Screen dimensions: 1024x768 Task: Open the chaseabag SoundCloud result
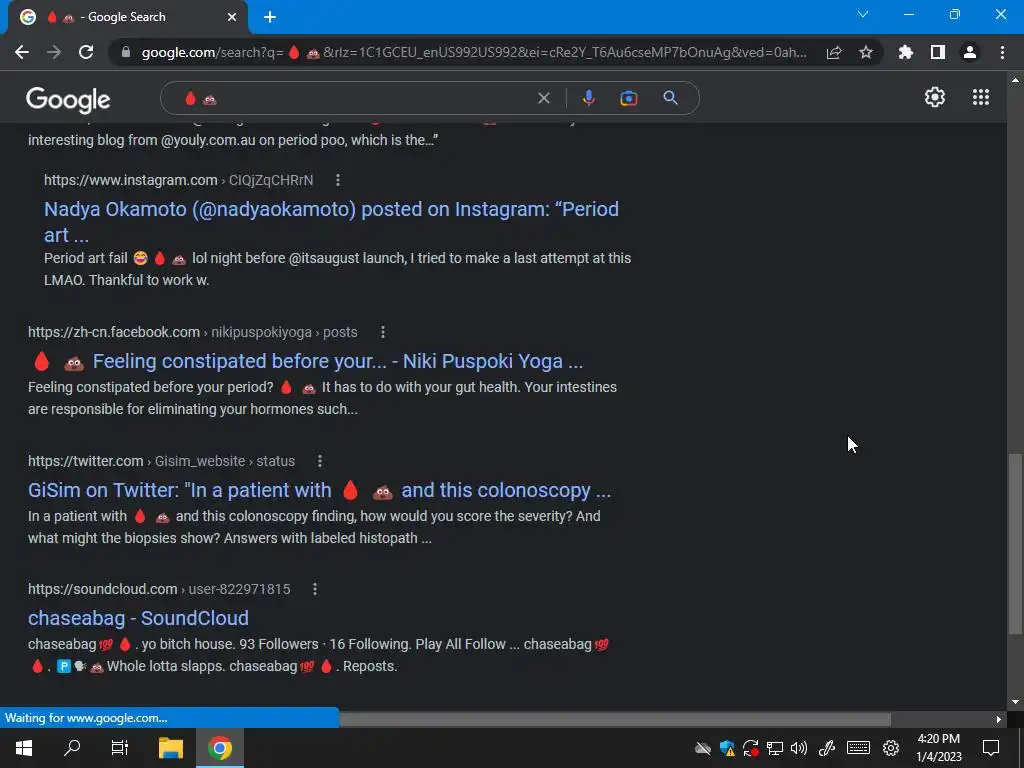coord(138,618)
